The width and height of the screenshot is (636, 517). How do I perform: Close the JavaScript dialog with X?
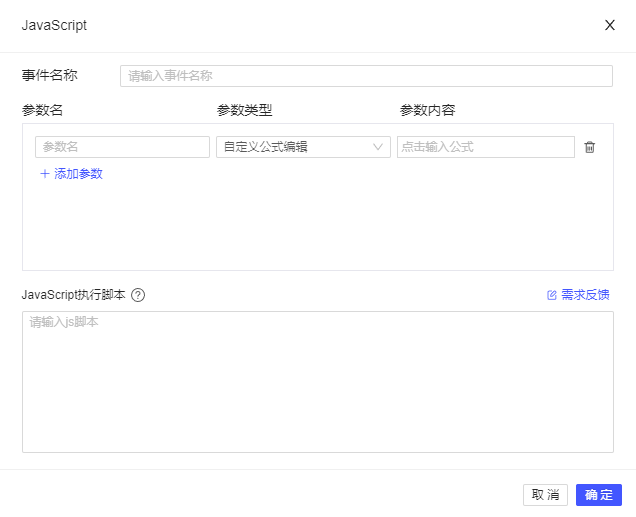[x=610, y=25]
